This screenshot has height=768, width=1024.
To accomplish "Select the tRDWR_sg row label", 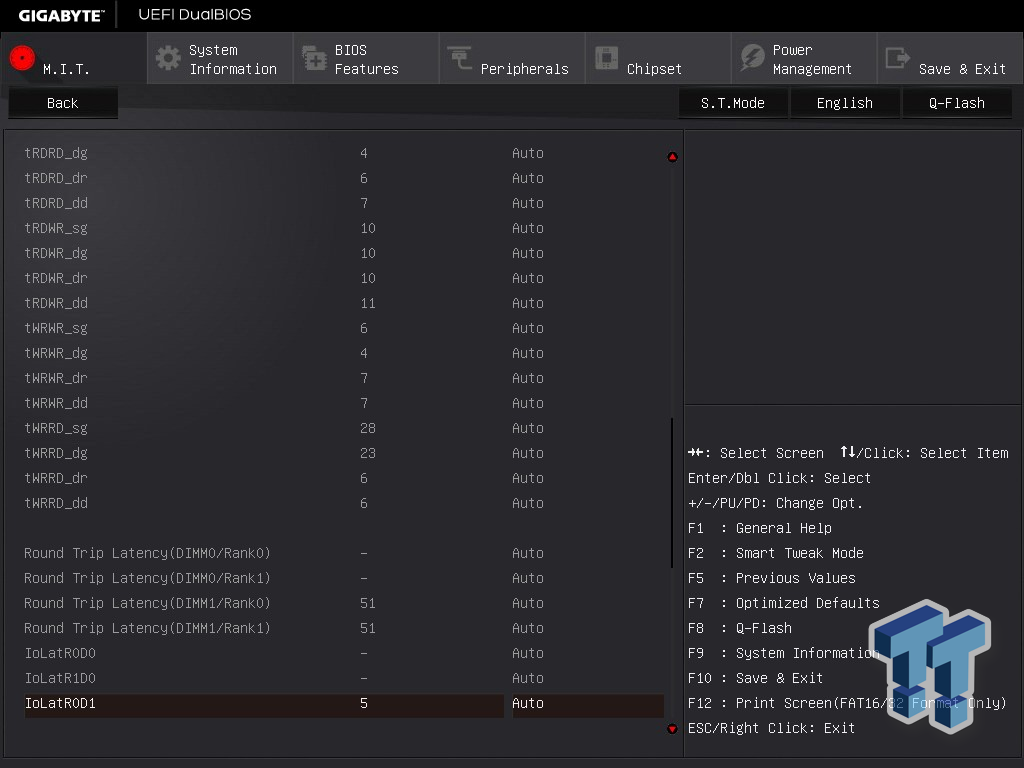I will tap(56, 229).
